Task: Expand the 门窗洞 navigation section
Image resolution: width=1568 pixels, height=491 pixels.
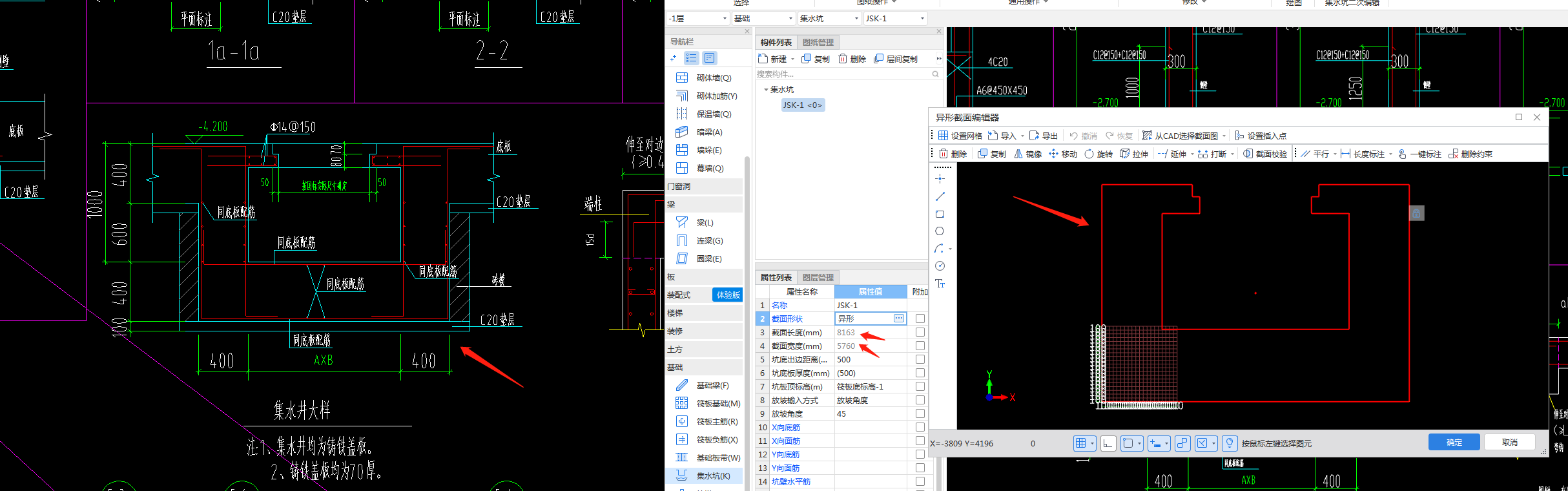Action: pyautogui.click(x=704, y=186)
